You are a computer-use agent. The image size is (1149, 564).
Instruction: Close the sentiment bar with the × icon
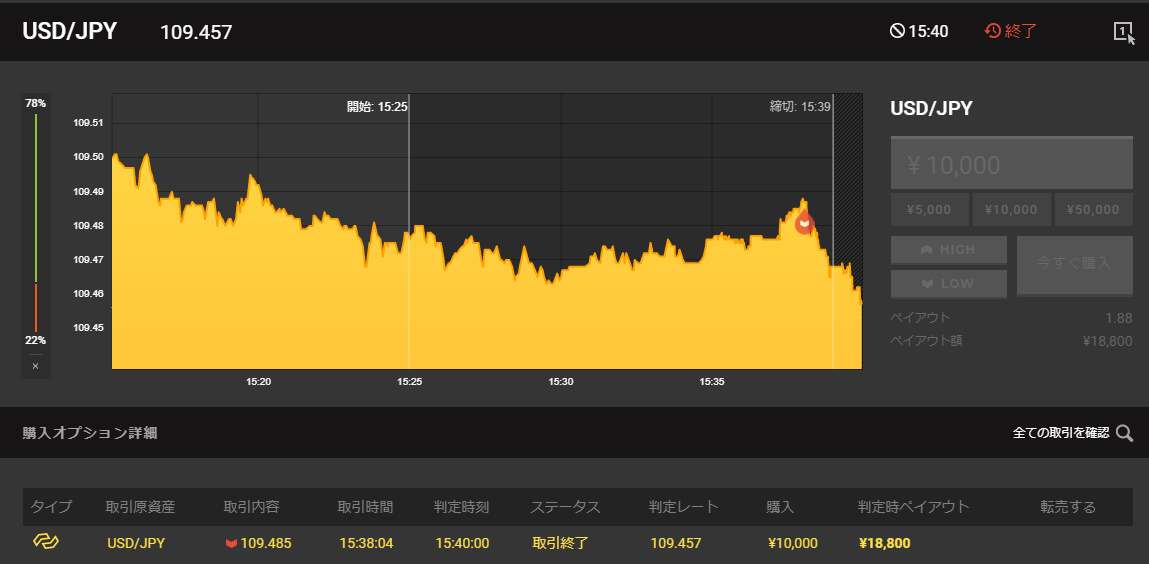point(35,366)
